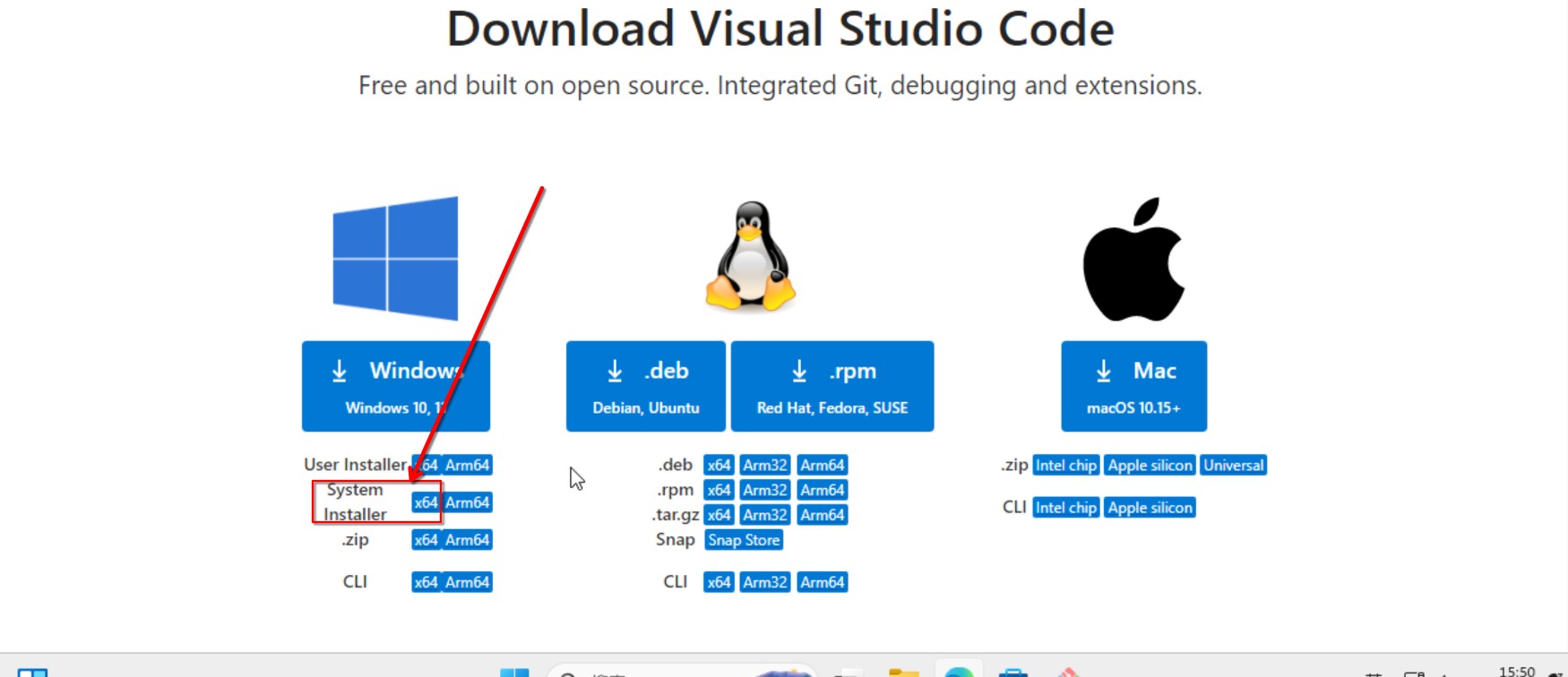Click the download arrow in Mac button
1568x677 pixels.
(x=1104, y=371)
